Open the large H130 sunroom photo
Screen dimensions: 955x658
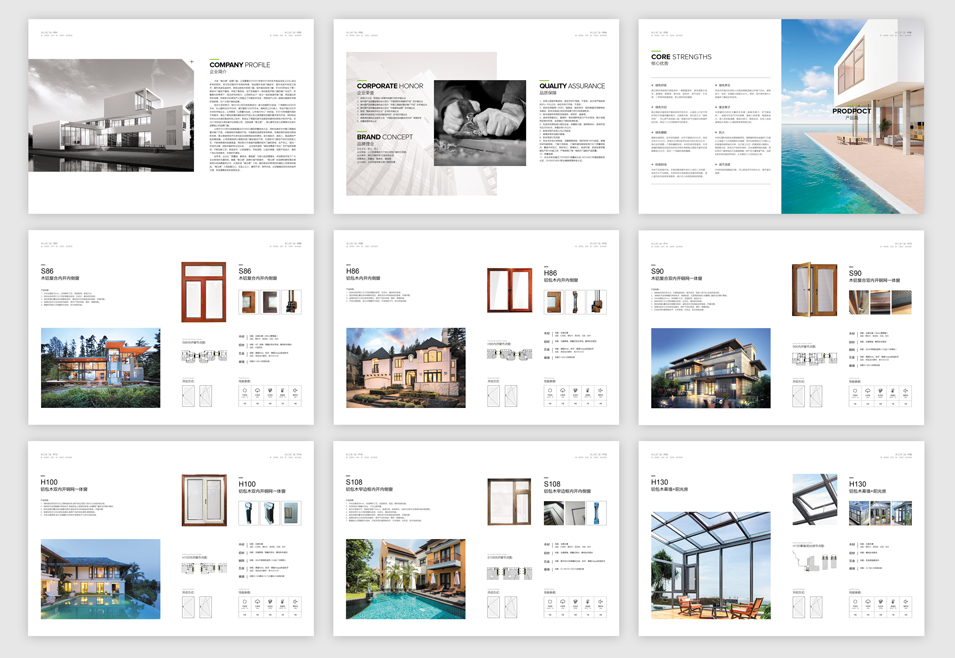pyautogui.click(x=710, y=565)
